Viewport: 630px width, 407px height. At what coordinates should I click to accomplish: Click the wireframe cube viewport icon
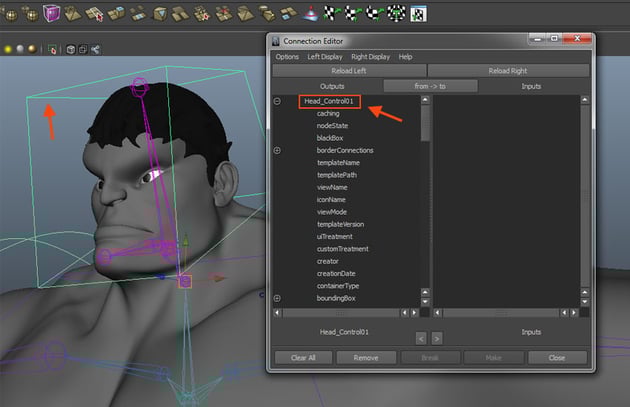point(71,48)
